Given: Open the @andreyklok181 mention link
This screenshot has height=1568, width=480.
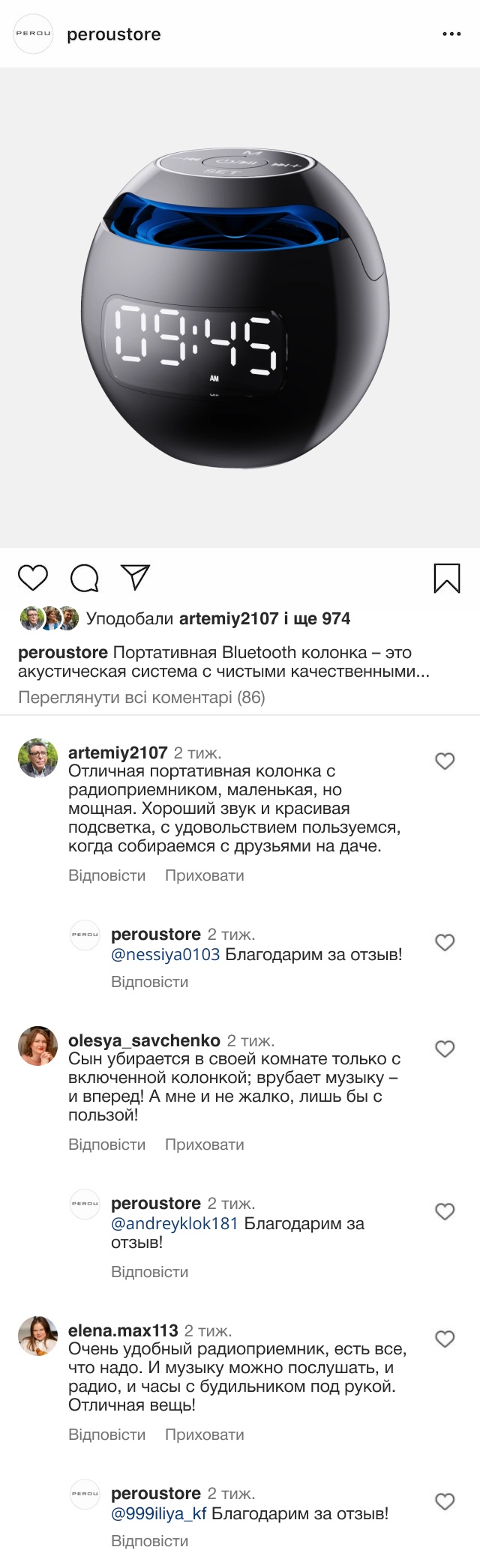Looking at the screenshot, I should 174,1224.
